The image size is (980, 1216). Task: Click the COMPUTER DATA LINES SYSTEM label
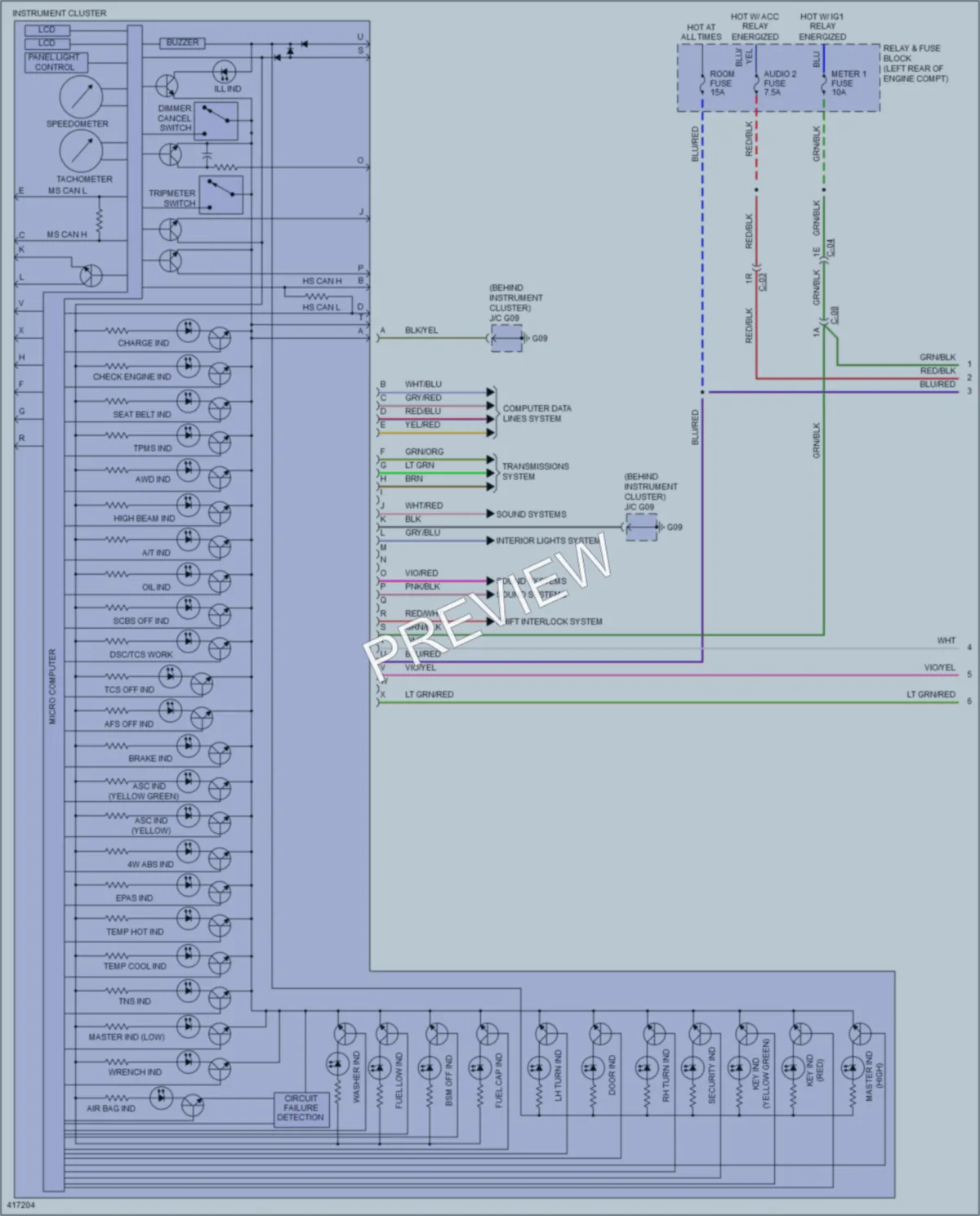point(537,413)
